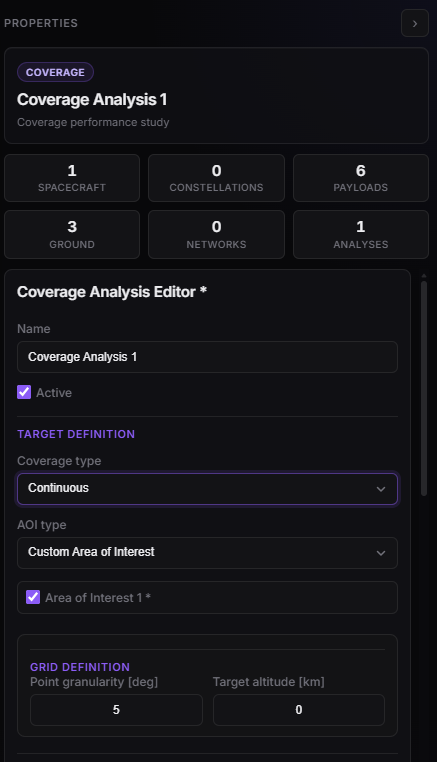Select the Spacecraft count card
The height and width of the screenshot is (762, 437).
tap(72, 178)
